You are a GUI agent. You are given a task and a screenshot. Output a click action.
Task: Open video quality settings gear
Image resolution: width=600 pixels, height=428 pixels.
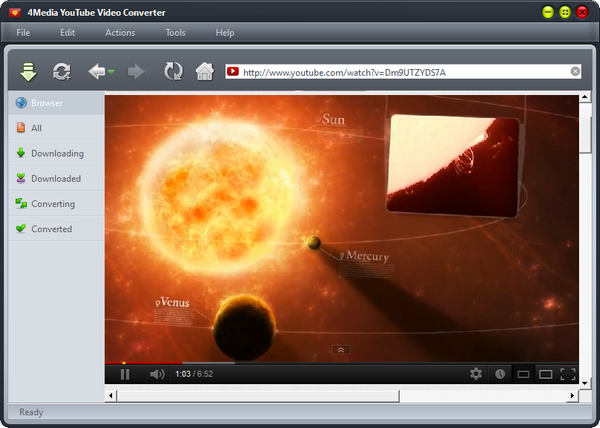click(x=476, y=374)
